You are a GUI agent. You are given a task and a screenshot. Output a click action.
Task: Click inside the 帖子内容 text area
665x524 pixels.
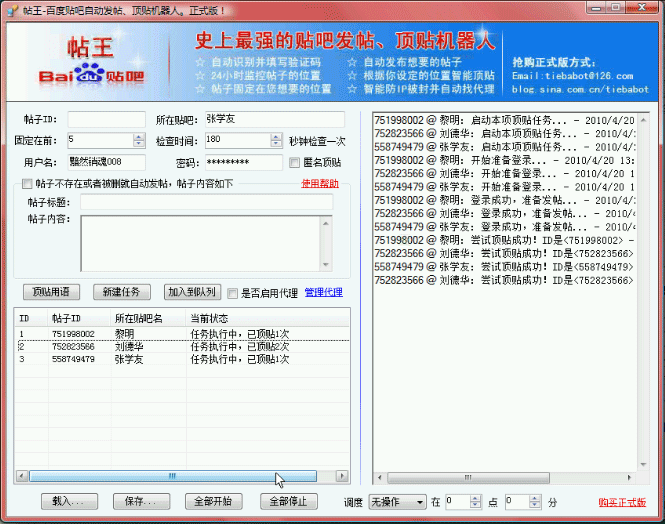[201, 244]
